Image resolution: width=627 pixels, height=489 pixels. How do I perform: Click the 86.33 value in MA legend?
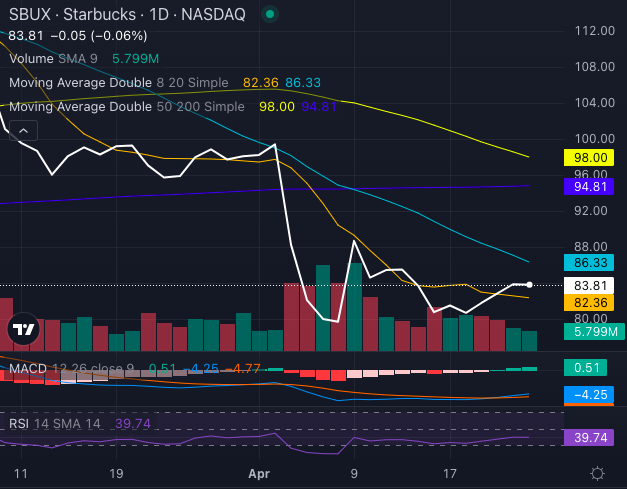point(303,83)
